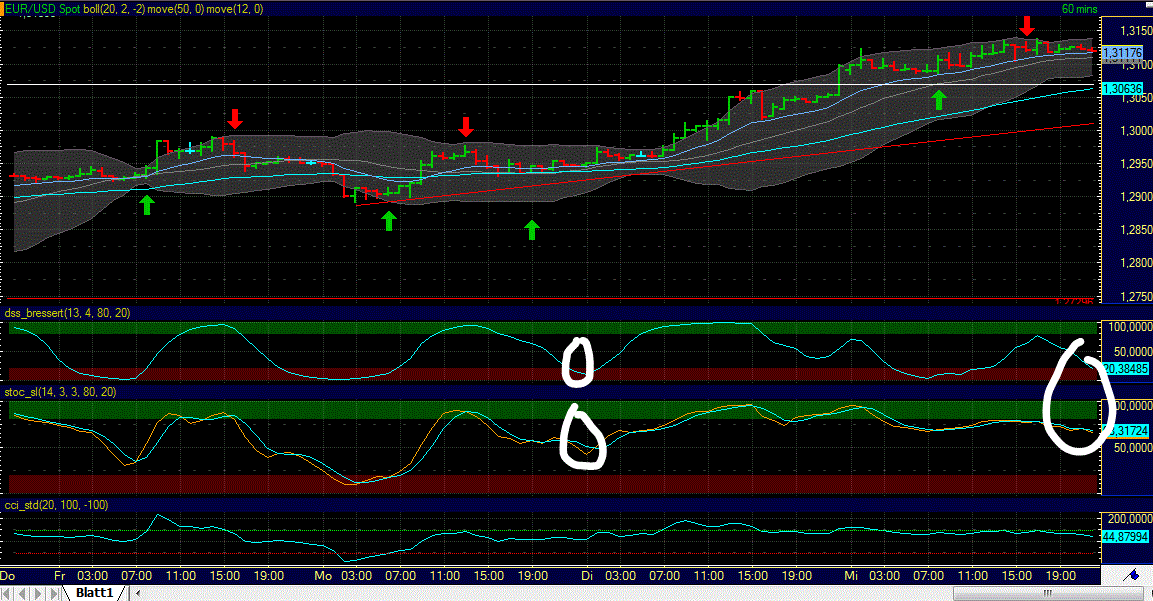Click the first-sheet navigation arrow icon
The height and width of the screenshot is (601, 1153).
(6, 592)
